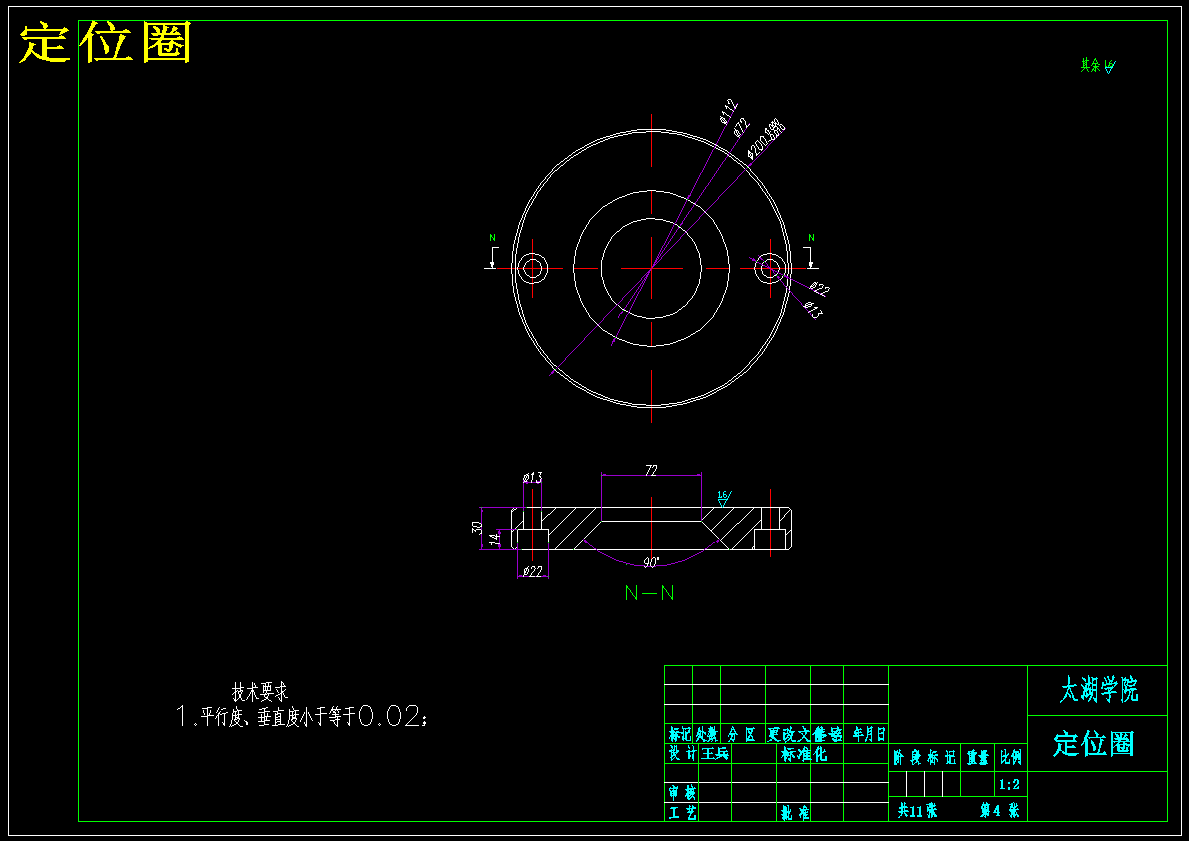1189x841 pixels.
Task: Select the right N section marker
Action: tap(811, 238)
